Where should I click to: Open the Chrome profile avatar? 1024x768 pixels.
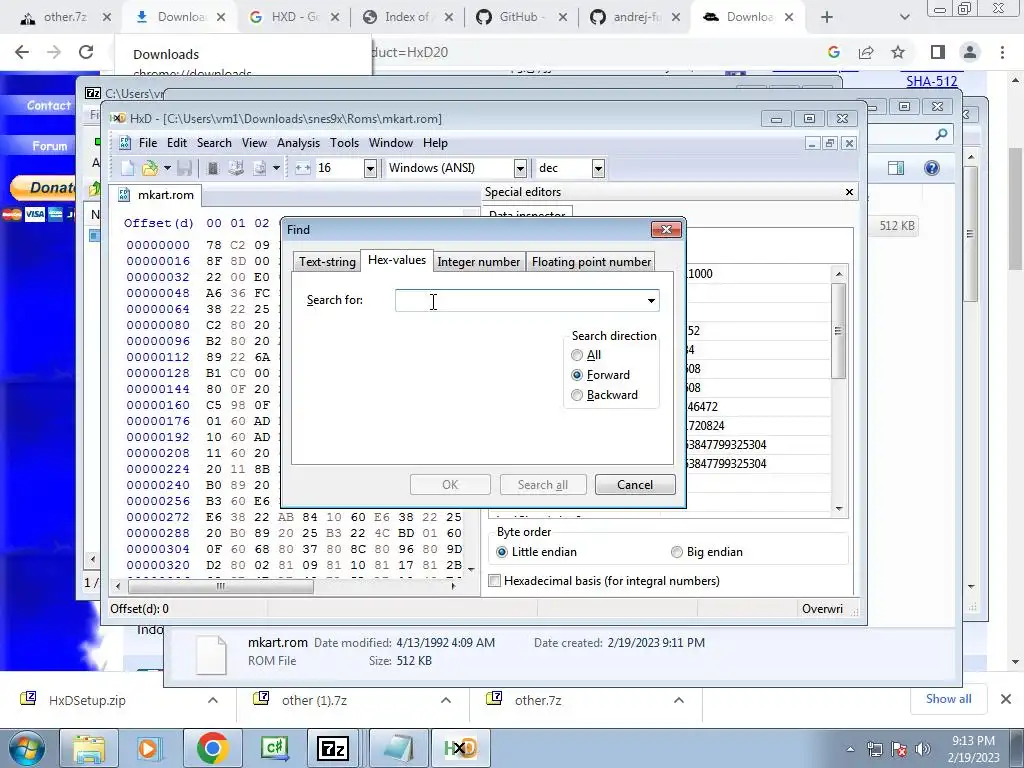pyautogui.click(x=970, y=52)
